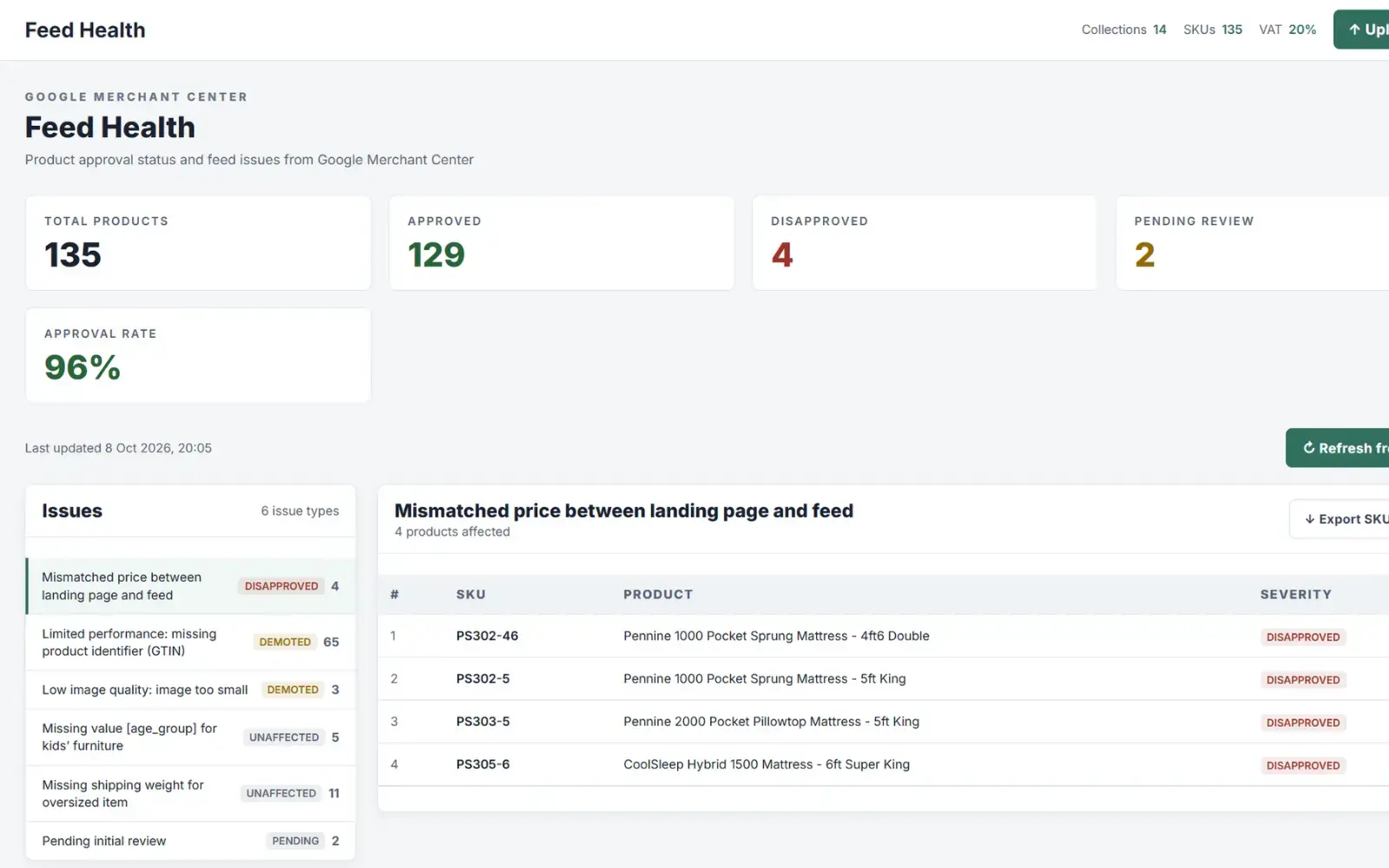1389x868 pixels.
Task: Click the DEMOTED badge with count 65
Action: [285, 642]
